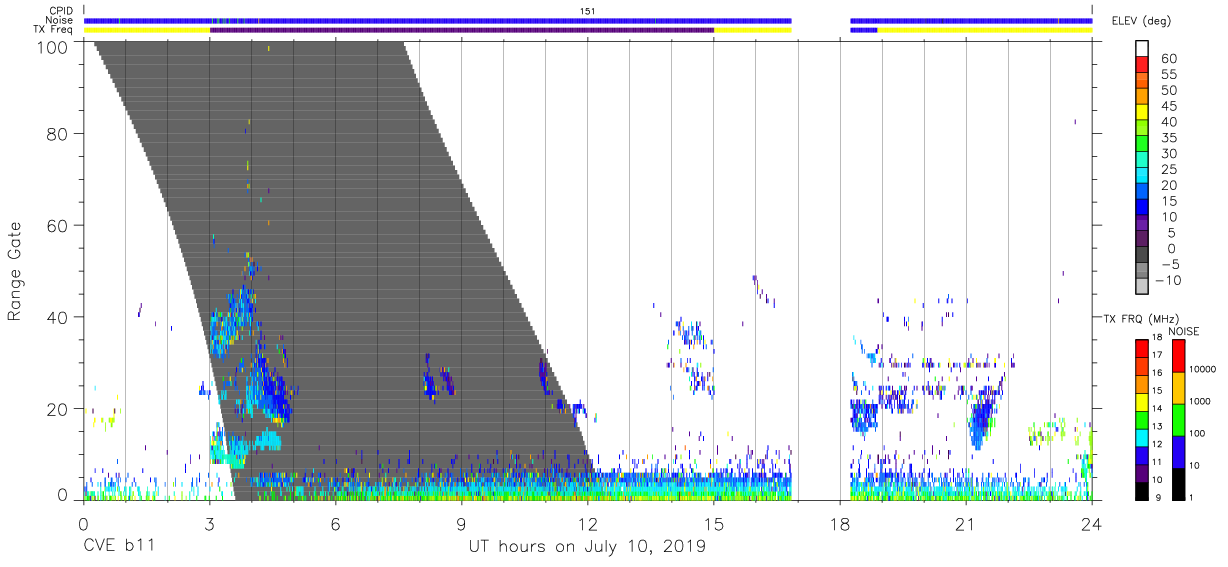Click the 'UT hours on July 10, 2019' title
1228x567 pixels.
click(x=587, y=547)
